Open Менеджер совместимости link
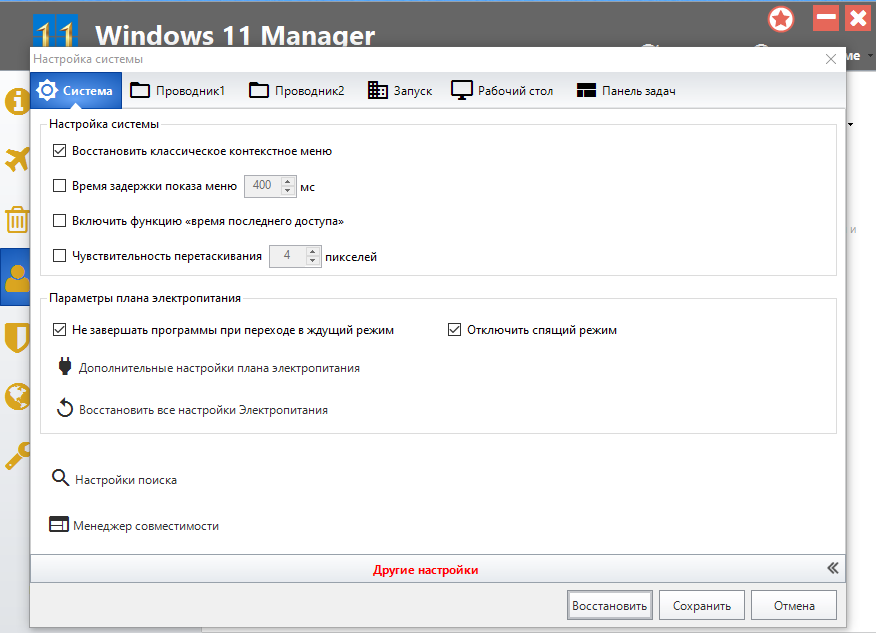Screen dimensions: 876x633 pyautogui.click(x=146, y=526)
